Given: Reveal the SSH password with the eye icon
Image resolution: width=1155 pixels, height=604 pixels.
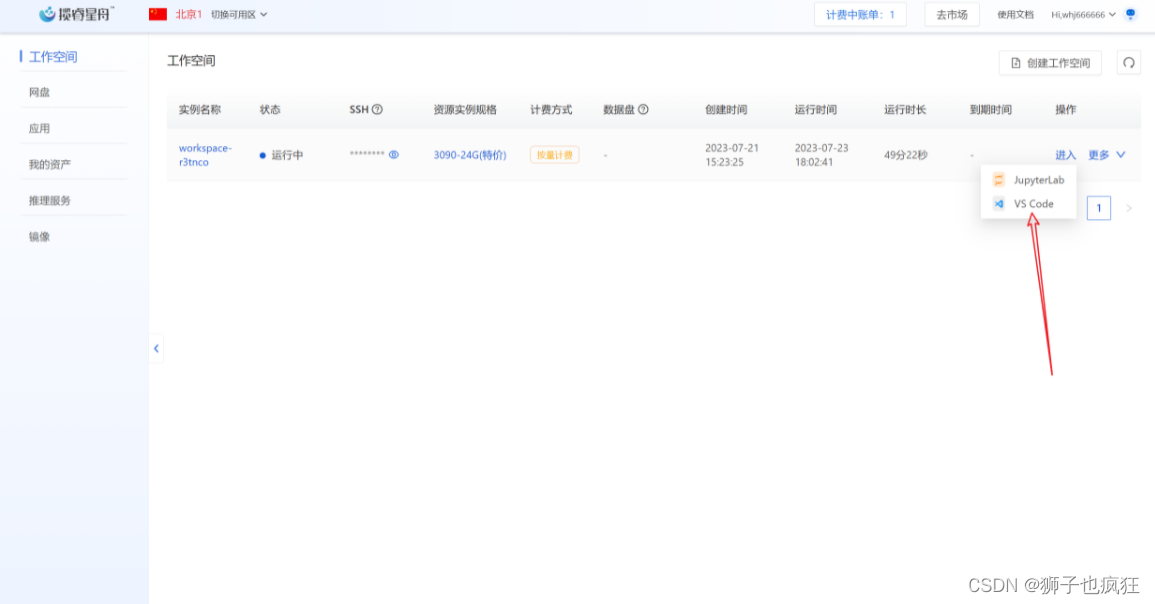Looking at the screenshot, I should click(x=392, y=155).
